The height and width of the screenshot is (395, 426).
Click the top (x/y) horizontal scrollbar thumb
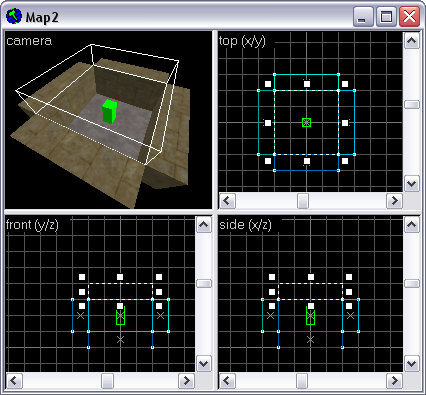pyautogui.click(x=303, y=201)
